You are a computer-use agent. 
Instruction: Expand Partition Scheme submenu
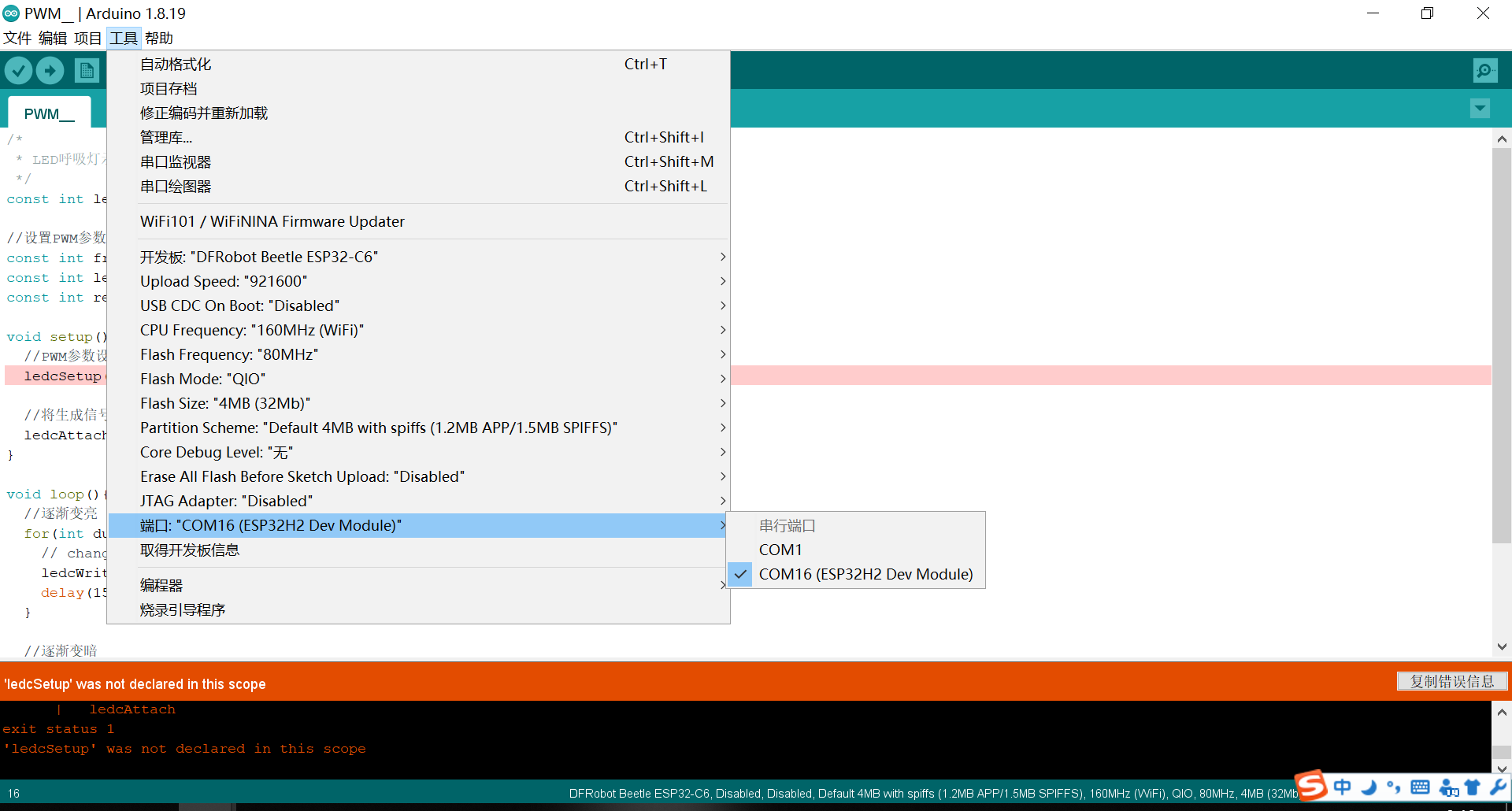(x=418, y=428)
